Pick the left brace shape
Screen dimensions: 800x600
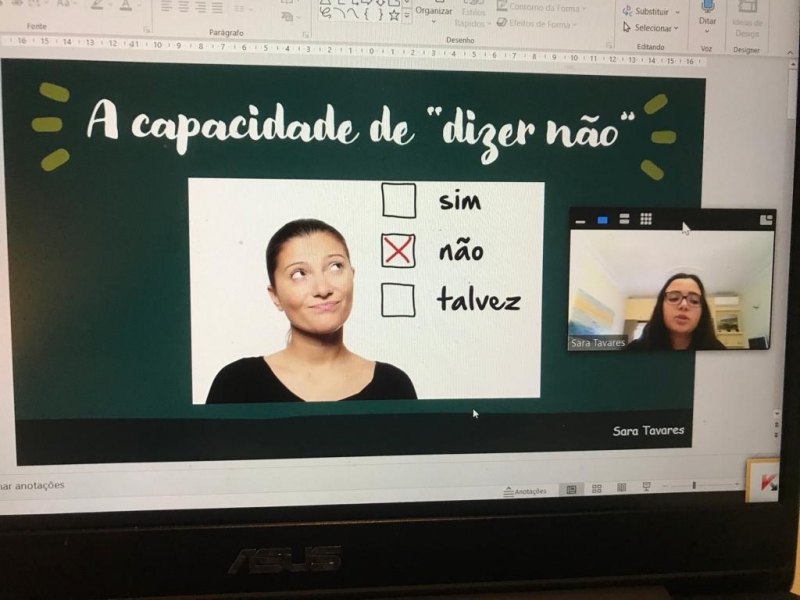tap(366, 15)
